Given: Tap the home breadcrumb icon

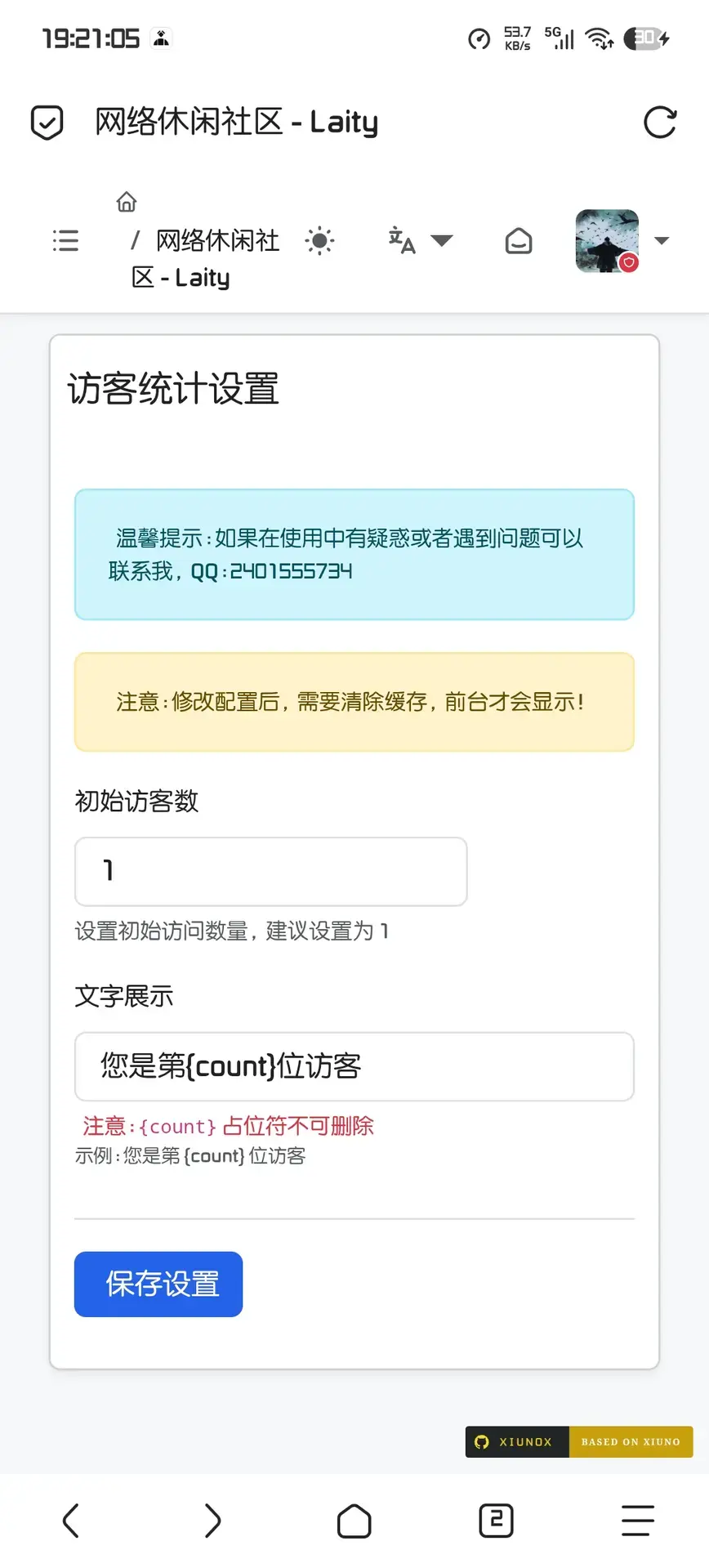Looking at the screenshot, I should pyautogui.click(x=127, y=202).
